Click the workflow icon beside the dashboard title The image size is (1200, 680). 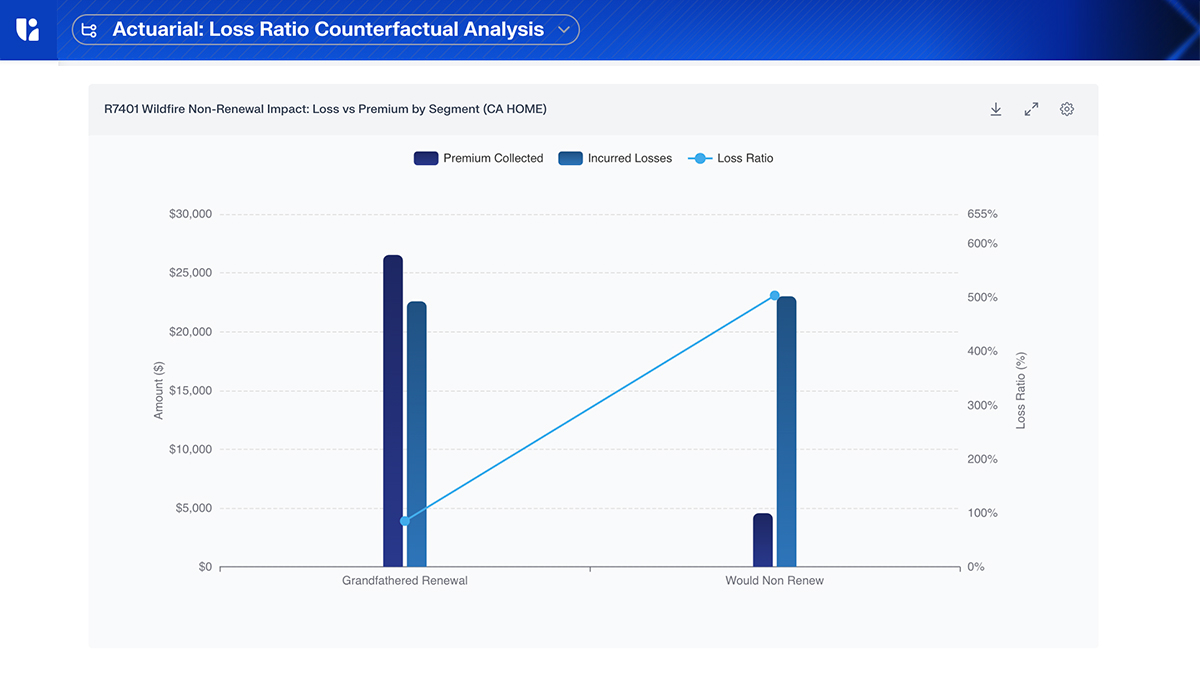[89, 30]
